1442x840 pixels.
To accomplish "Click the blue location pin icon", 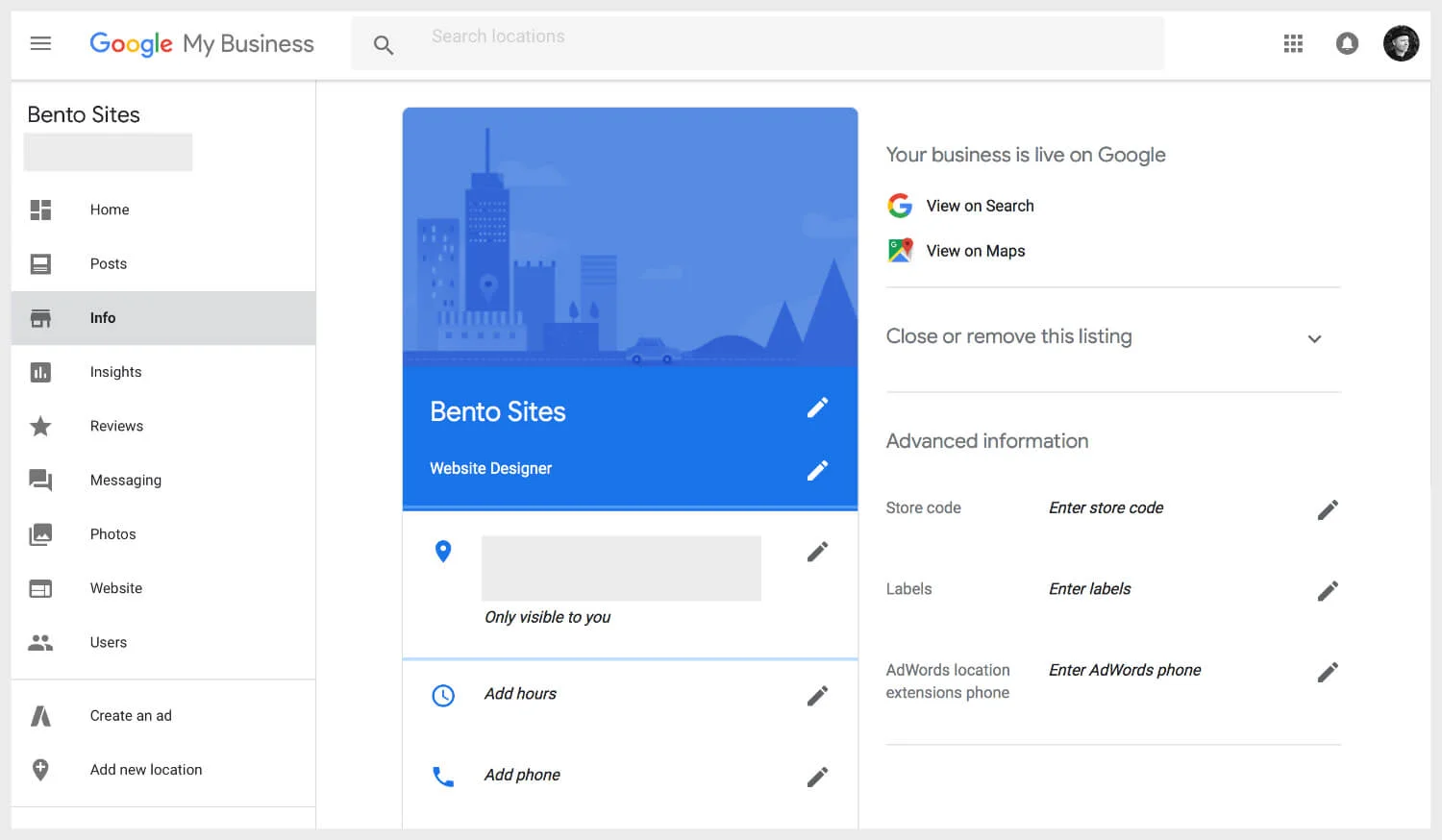I will click(x=443, y=552).
